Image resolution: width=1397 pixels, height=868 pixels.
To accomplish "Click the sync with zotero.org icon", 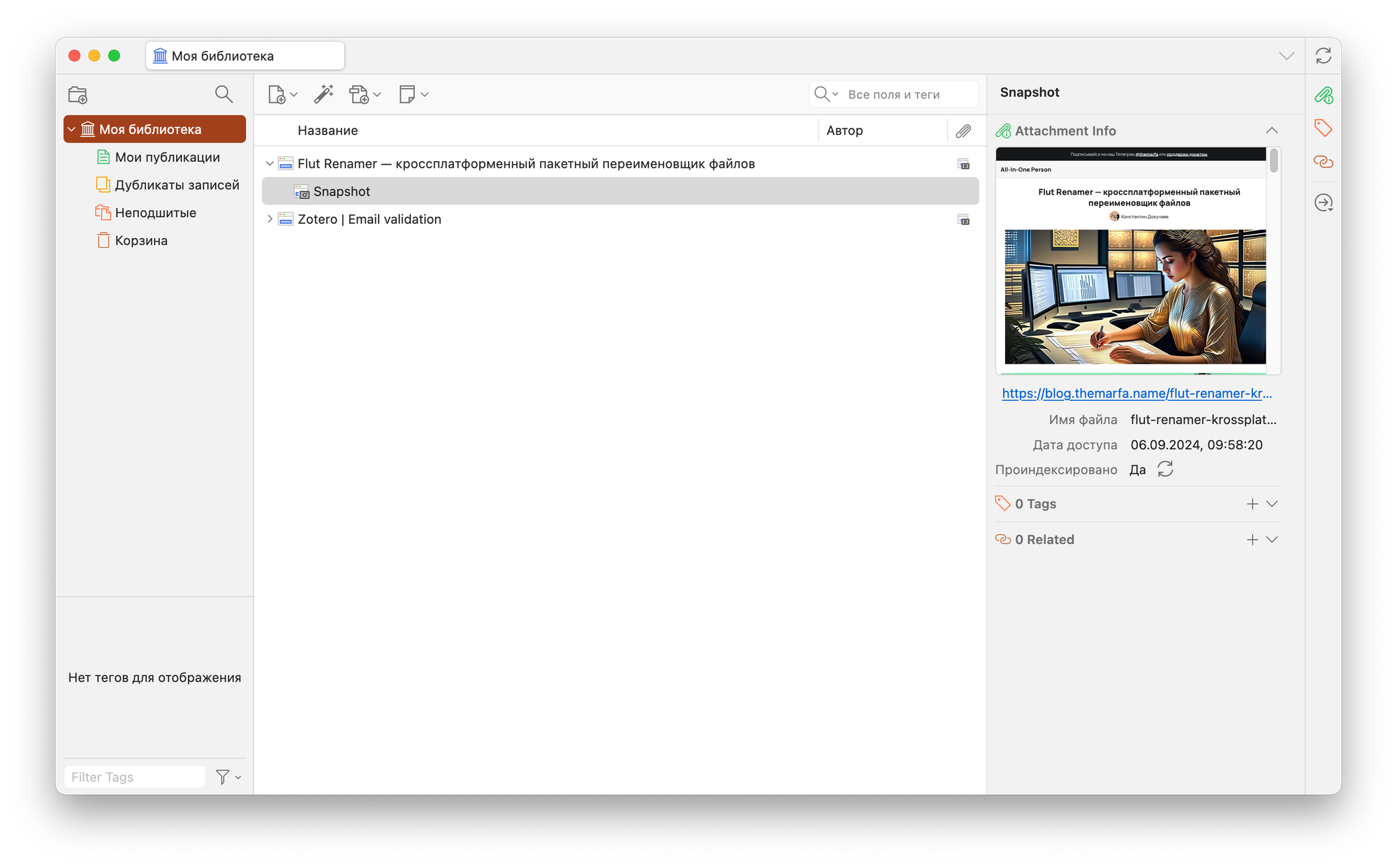I will [1323, 56].
